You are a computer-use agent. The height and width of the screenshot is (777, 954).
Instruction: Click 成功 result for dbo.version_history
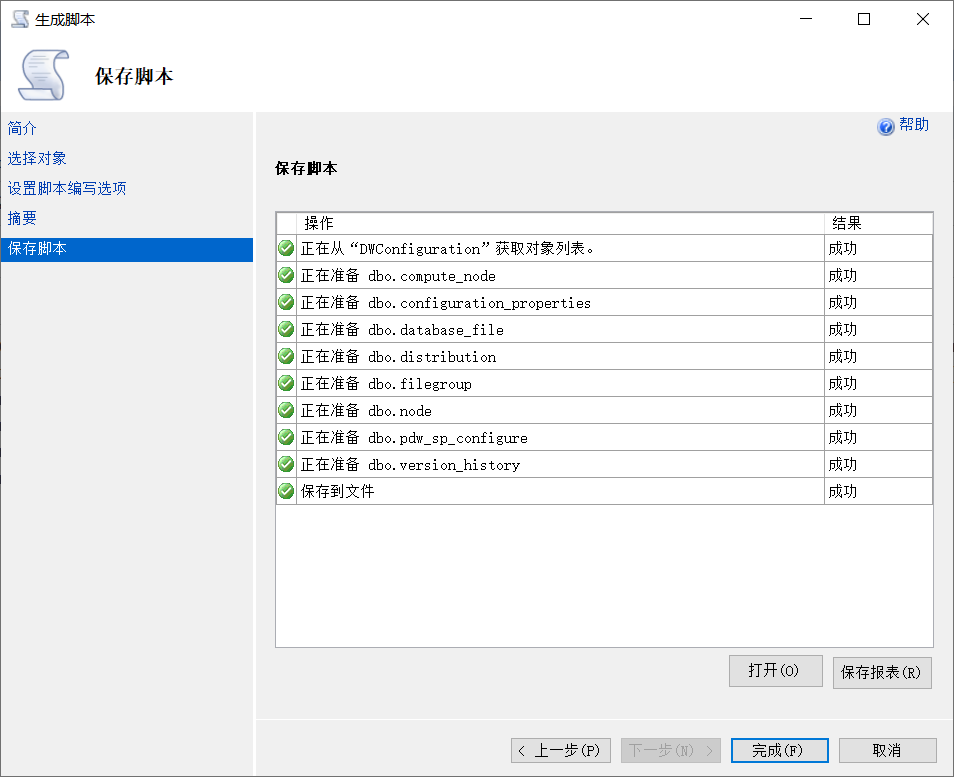[x=843, y=464]
